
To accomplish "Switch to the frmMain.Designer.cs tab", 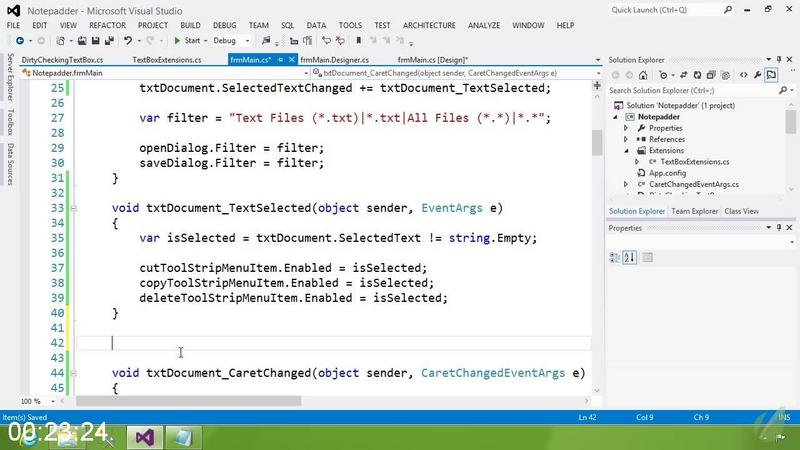I will 335,60.
